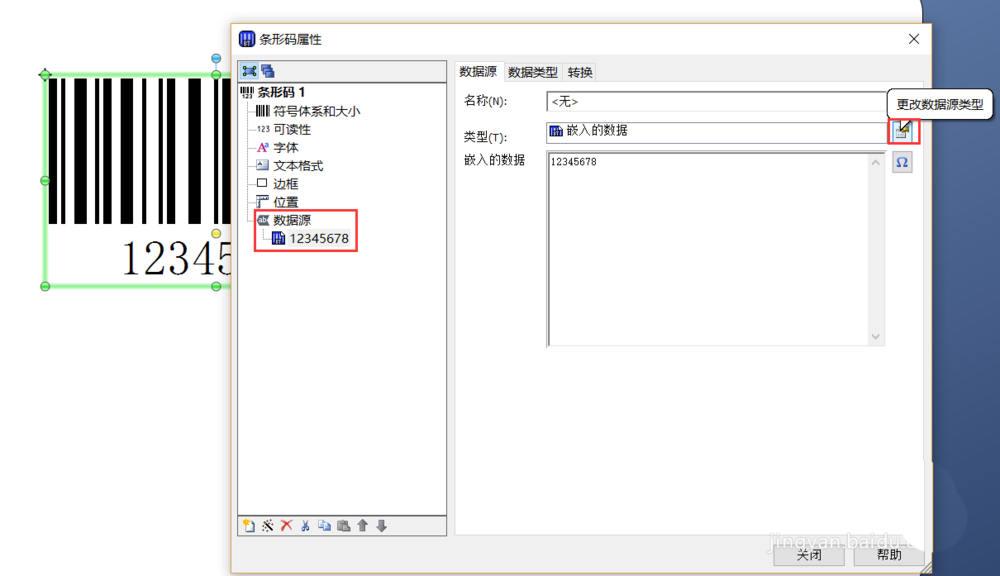This screenshot has height=576, width=1000.
Task: Click the embedded data scrollbar up arrow
Action: coord(876,163)
